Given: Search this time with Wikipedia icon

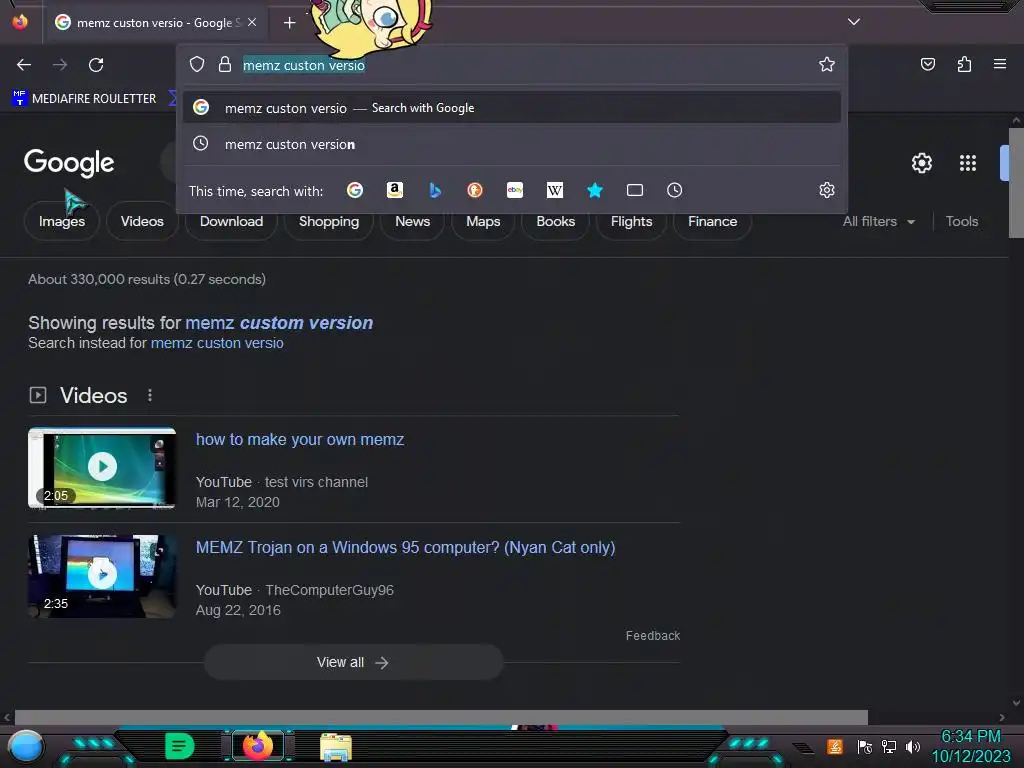Looking at the screenshot, I should pos(554,190).
